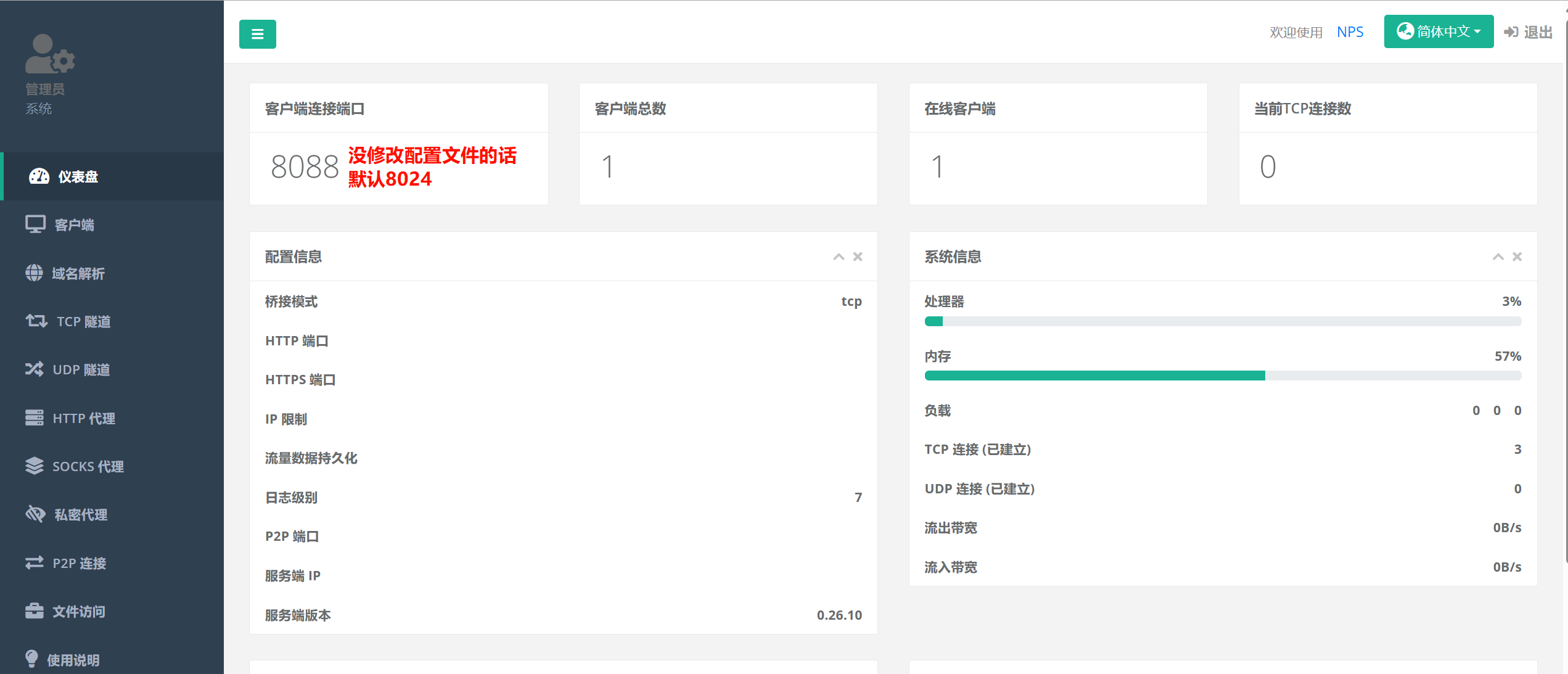This screenshot has width=1568, height=674.
Task: Click the hamburger menu toggle button
Action: point(257,34)
